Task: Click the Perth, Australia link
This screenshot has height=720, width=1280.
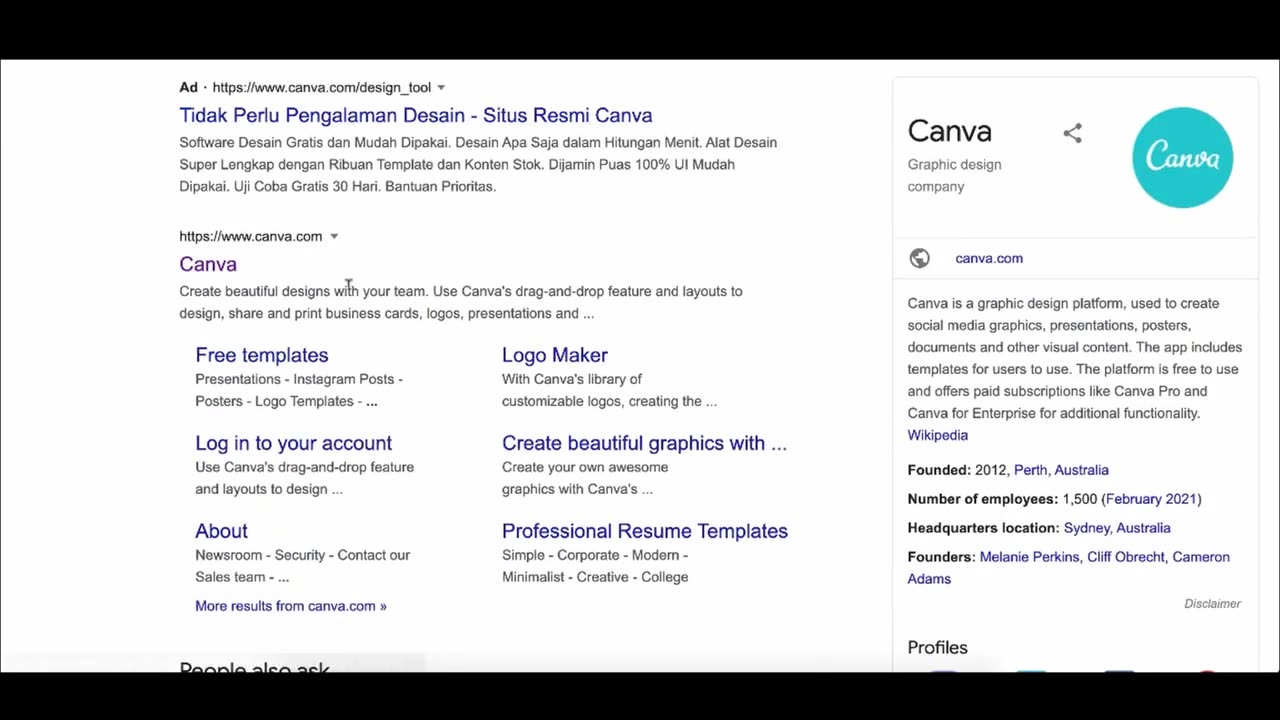Action: coord(1061,470)
